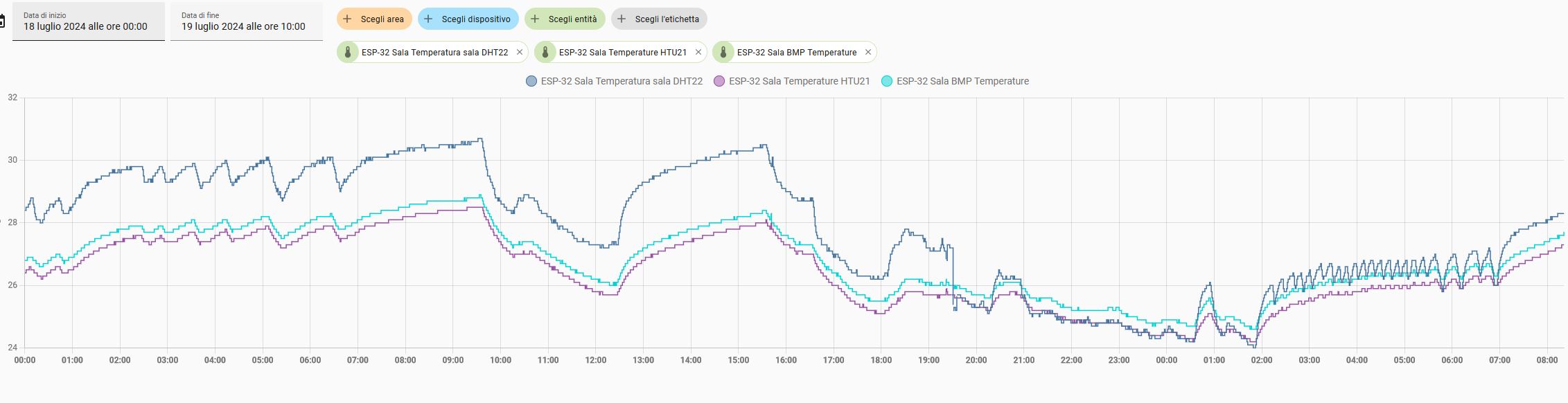Click the Data di fine date field
Viewport: 1568px width, 403px height.
(x=247, y=21)
